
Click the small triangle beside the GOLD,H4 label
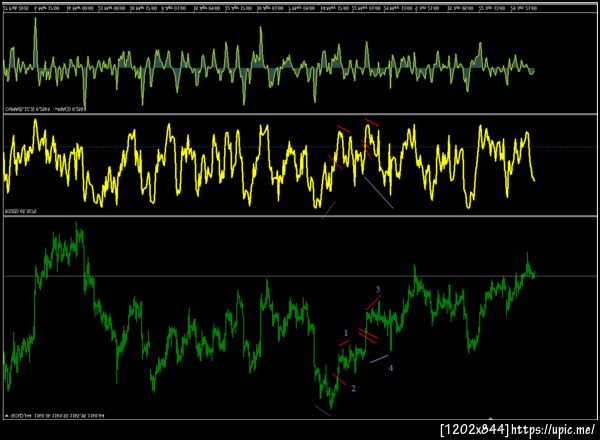(7, 416)
